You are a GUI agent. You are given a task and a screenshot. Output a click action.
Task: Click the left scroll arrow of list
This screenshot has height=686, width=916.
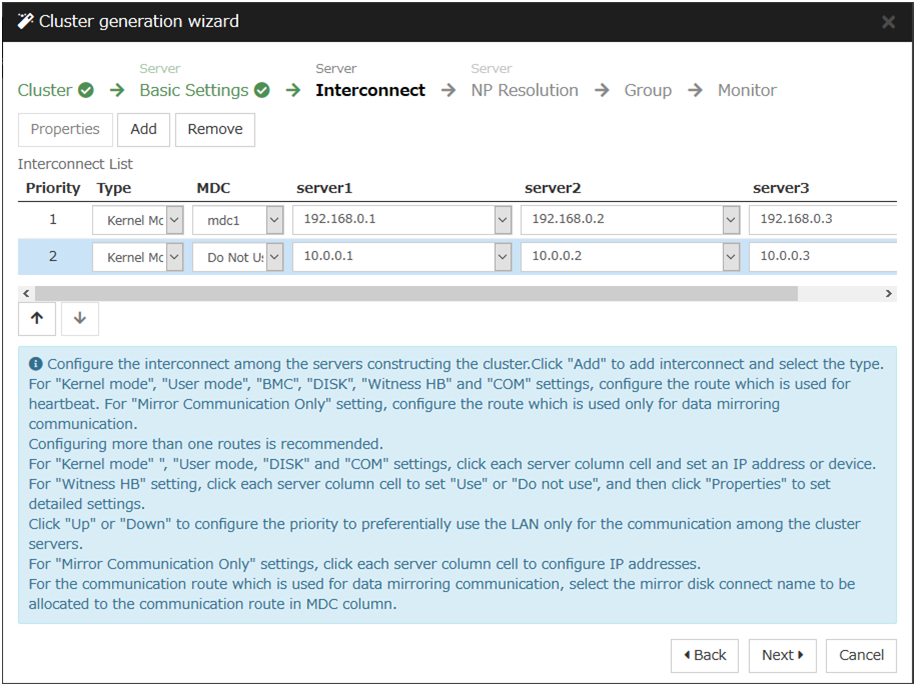click(25, 294)
